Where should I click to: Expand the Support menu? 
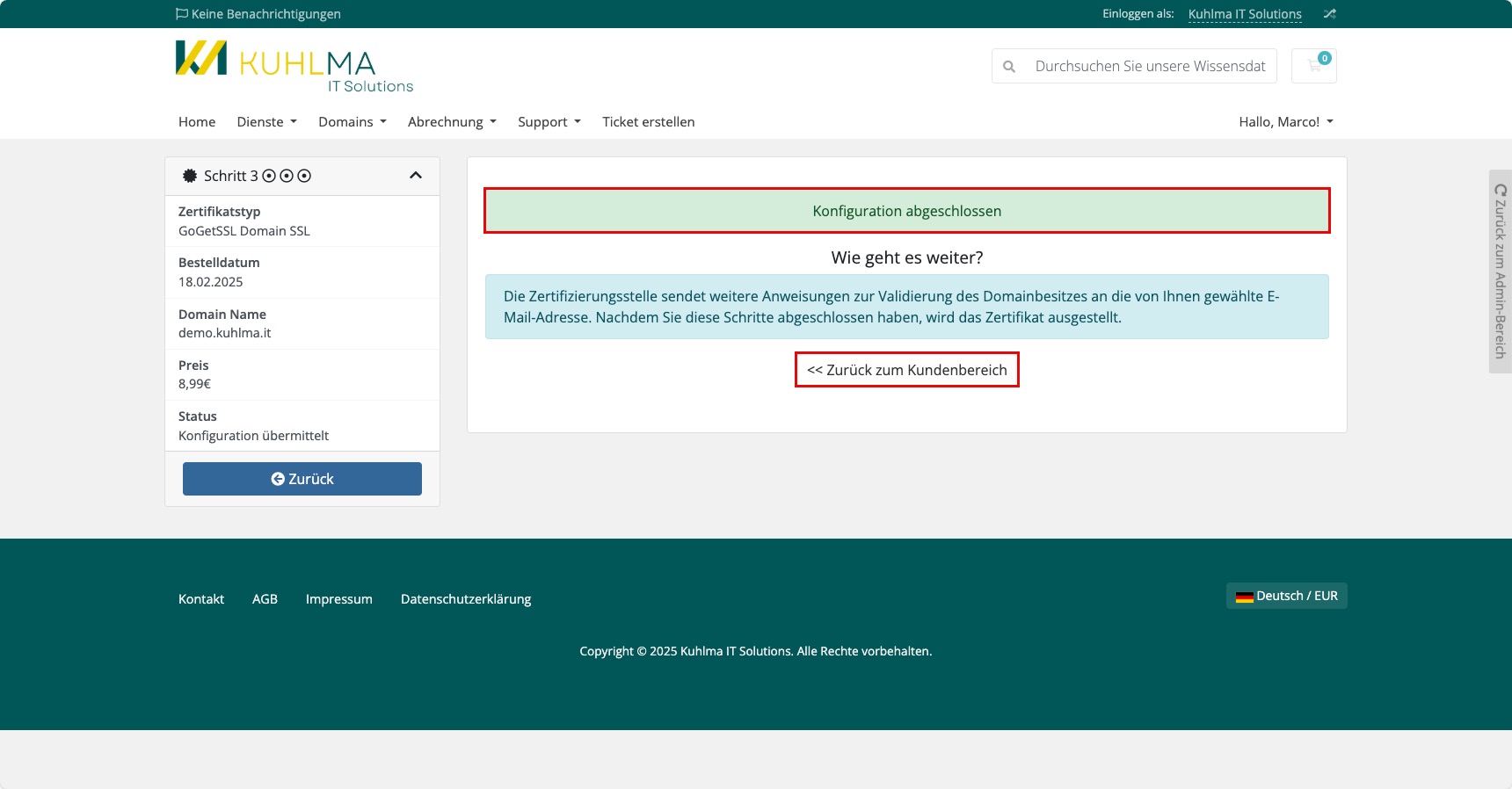tap(549, 122)
